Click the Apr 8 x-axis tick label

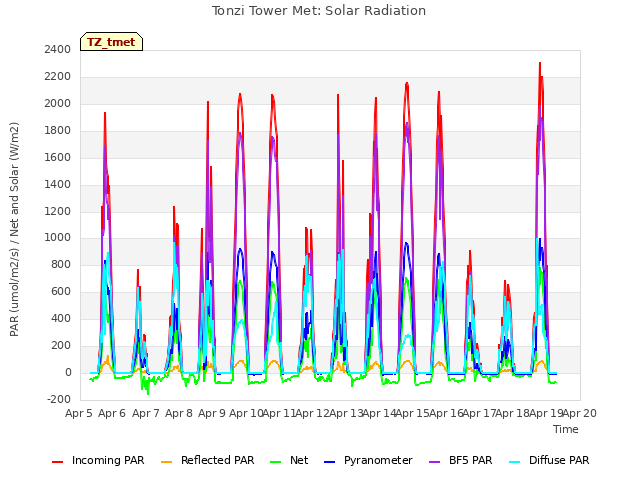179,413
